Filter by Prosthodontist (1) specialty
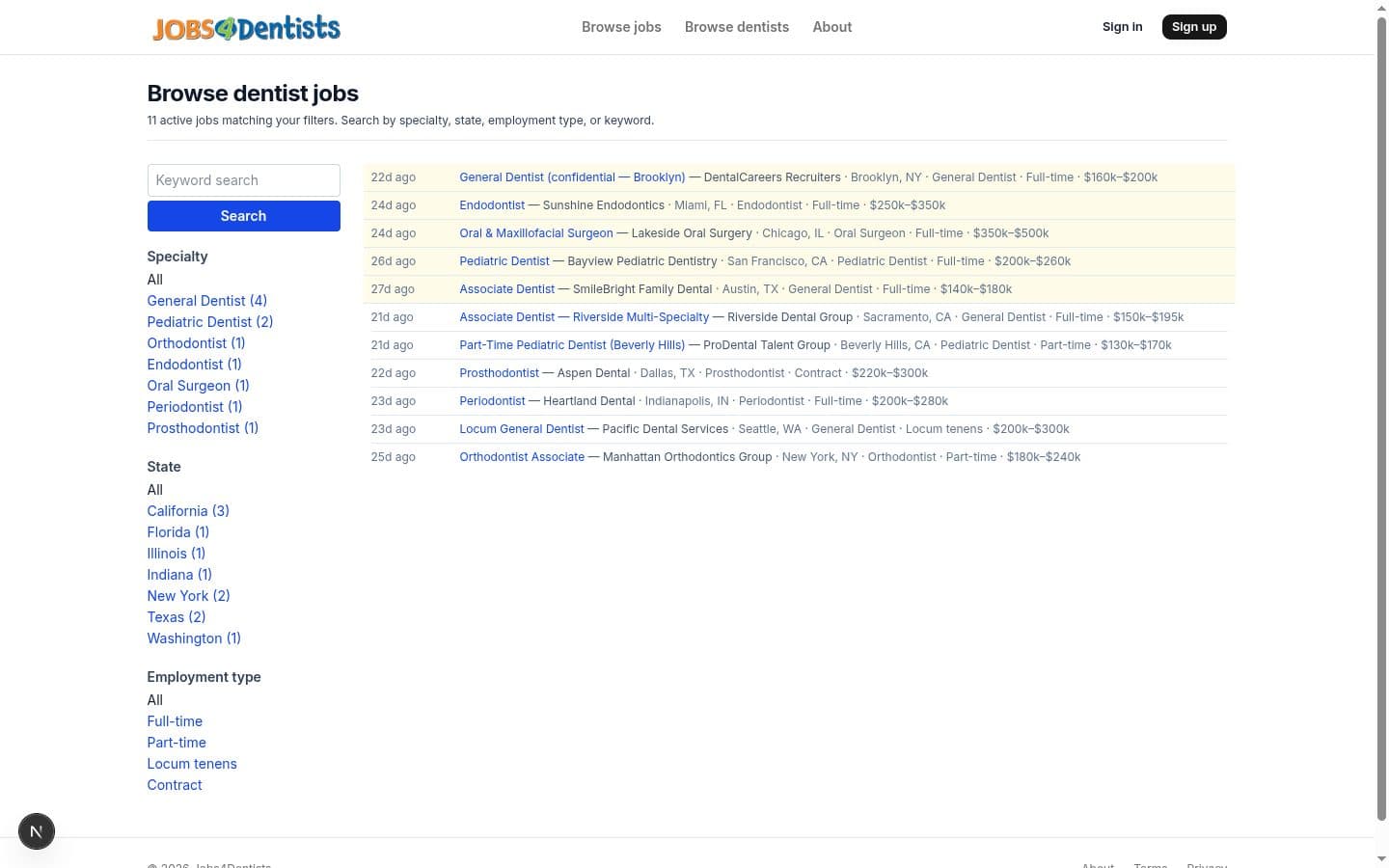1389x868 pixels. point(203,428)
